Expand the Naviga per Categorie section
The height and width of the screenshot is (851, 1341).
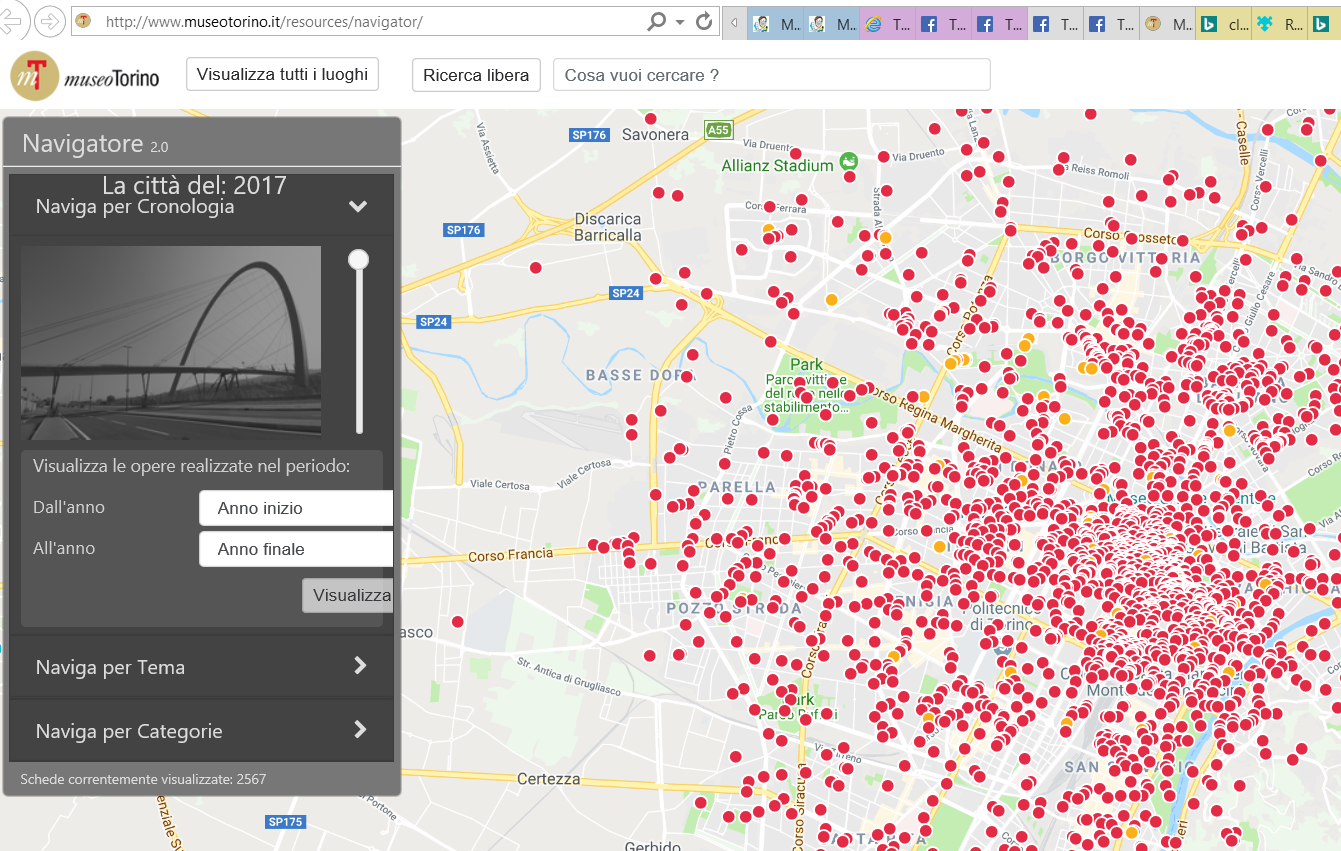click(359, 730)
